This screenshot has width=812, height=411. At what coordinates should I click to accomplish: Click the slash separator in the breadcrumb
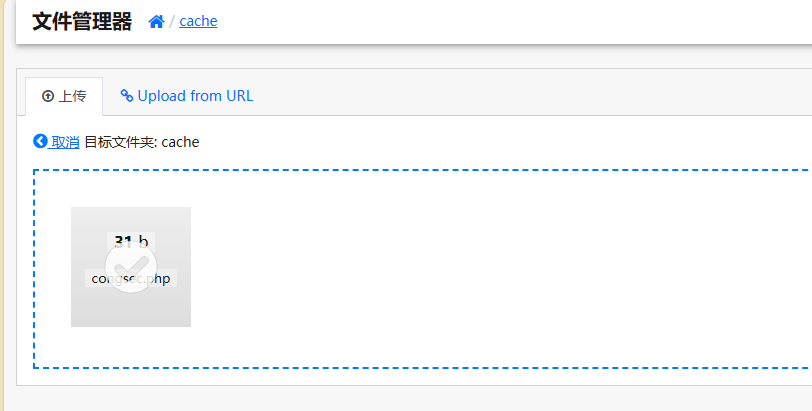point(171,21)
